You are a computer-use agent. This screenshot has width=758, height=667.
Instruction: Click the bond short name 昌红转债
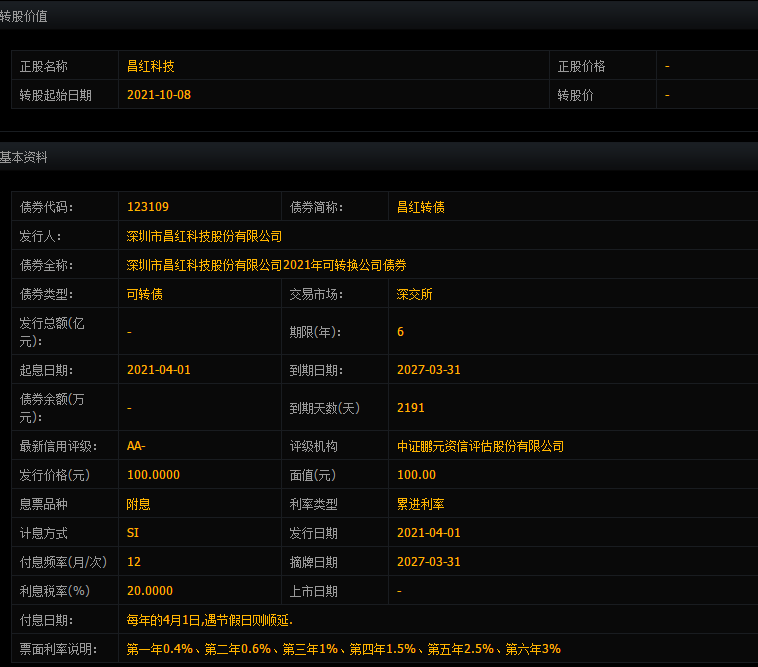[x=421, y=207]
